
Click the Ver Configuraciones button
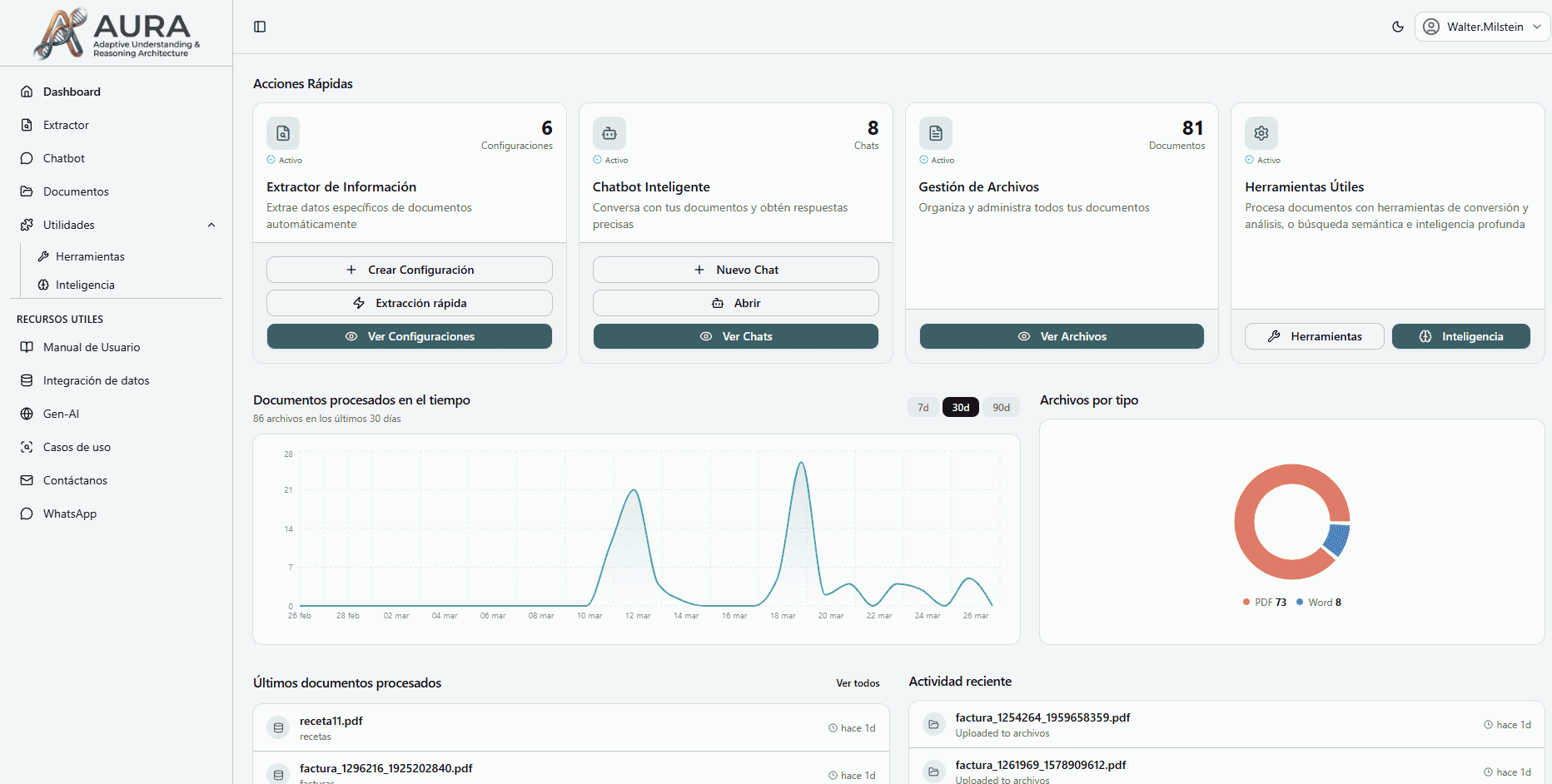[x=409, y=336]
